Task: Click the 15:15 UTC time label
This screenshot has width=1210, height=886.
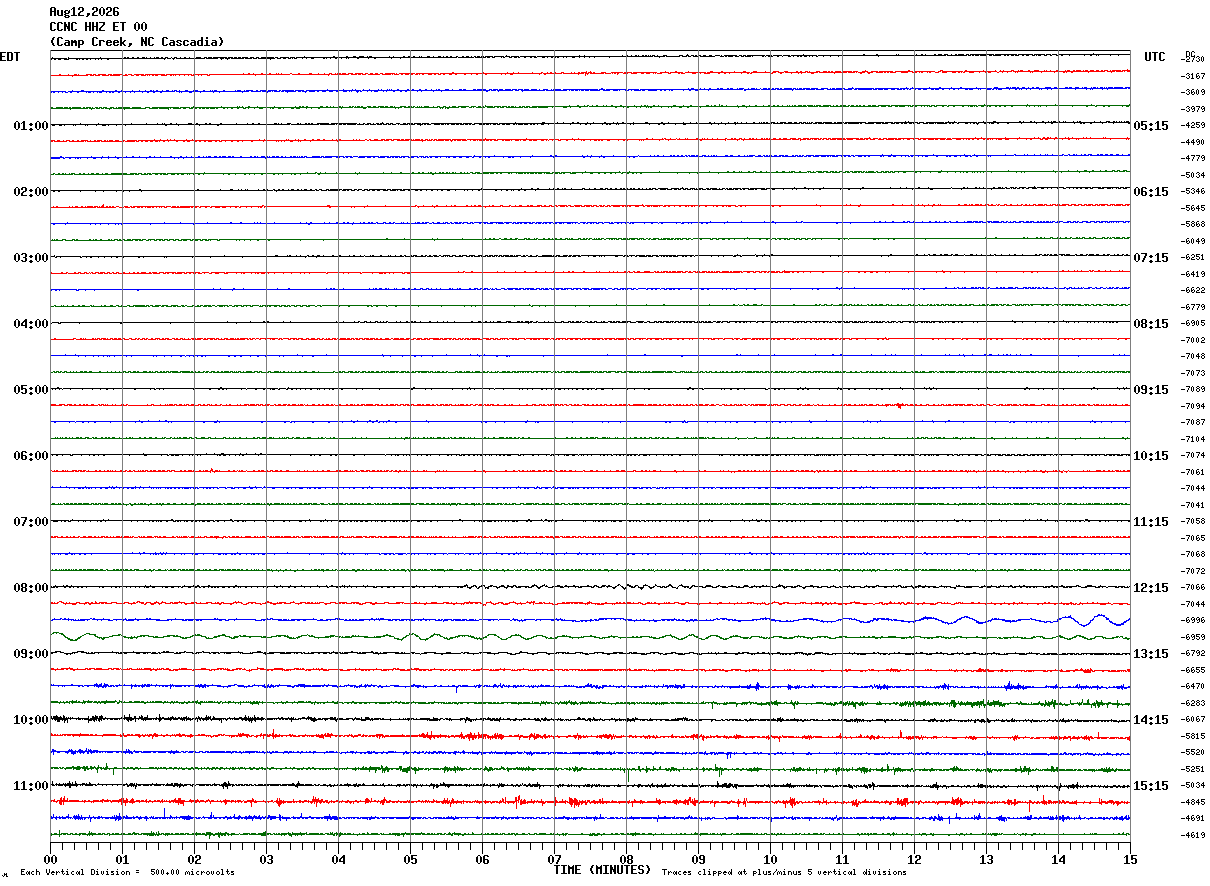Action: (1151, 786)
